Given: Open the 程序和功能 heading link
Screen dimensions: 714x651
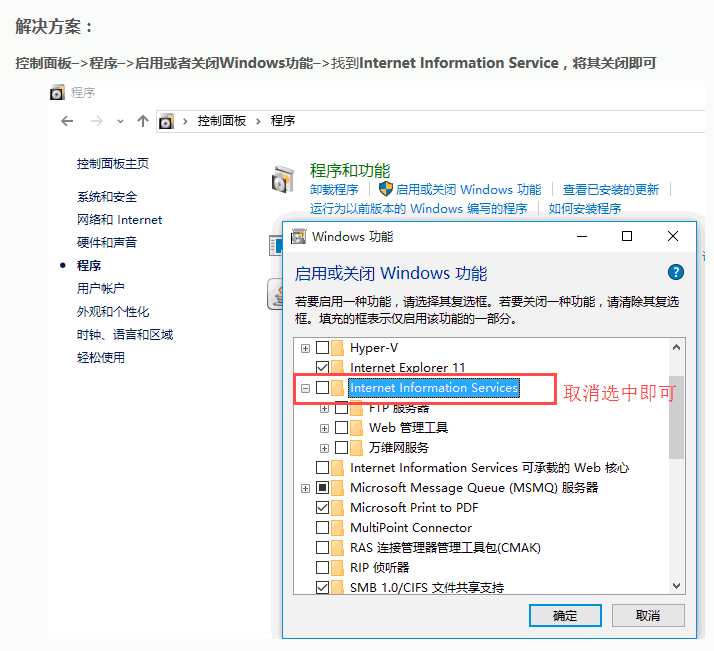Looking at the screenshot, I should point(350,171).
